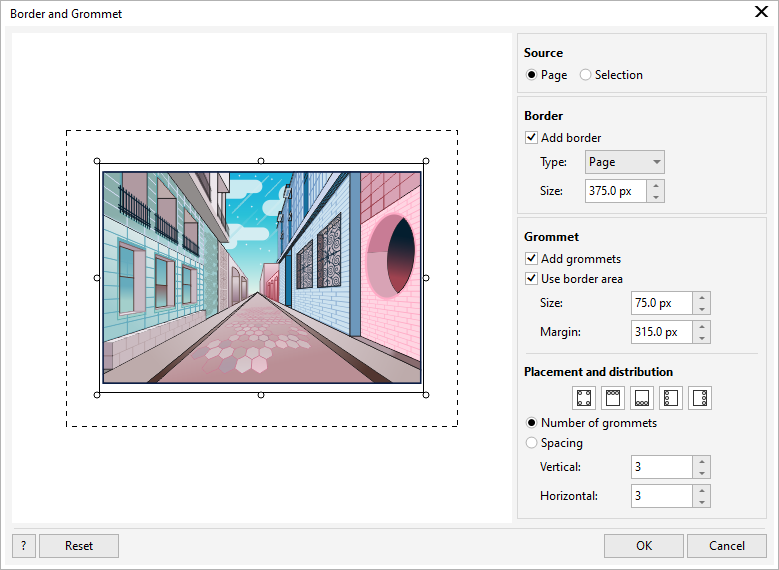Select the top edge grommet placement icon
Screen dimensions: 779x570
coord(613,398)
